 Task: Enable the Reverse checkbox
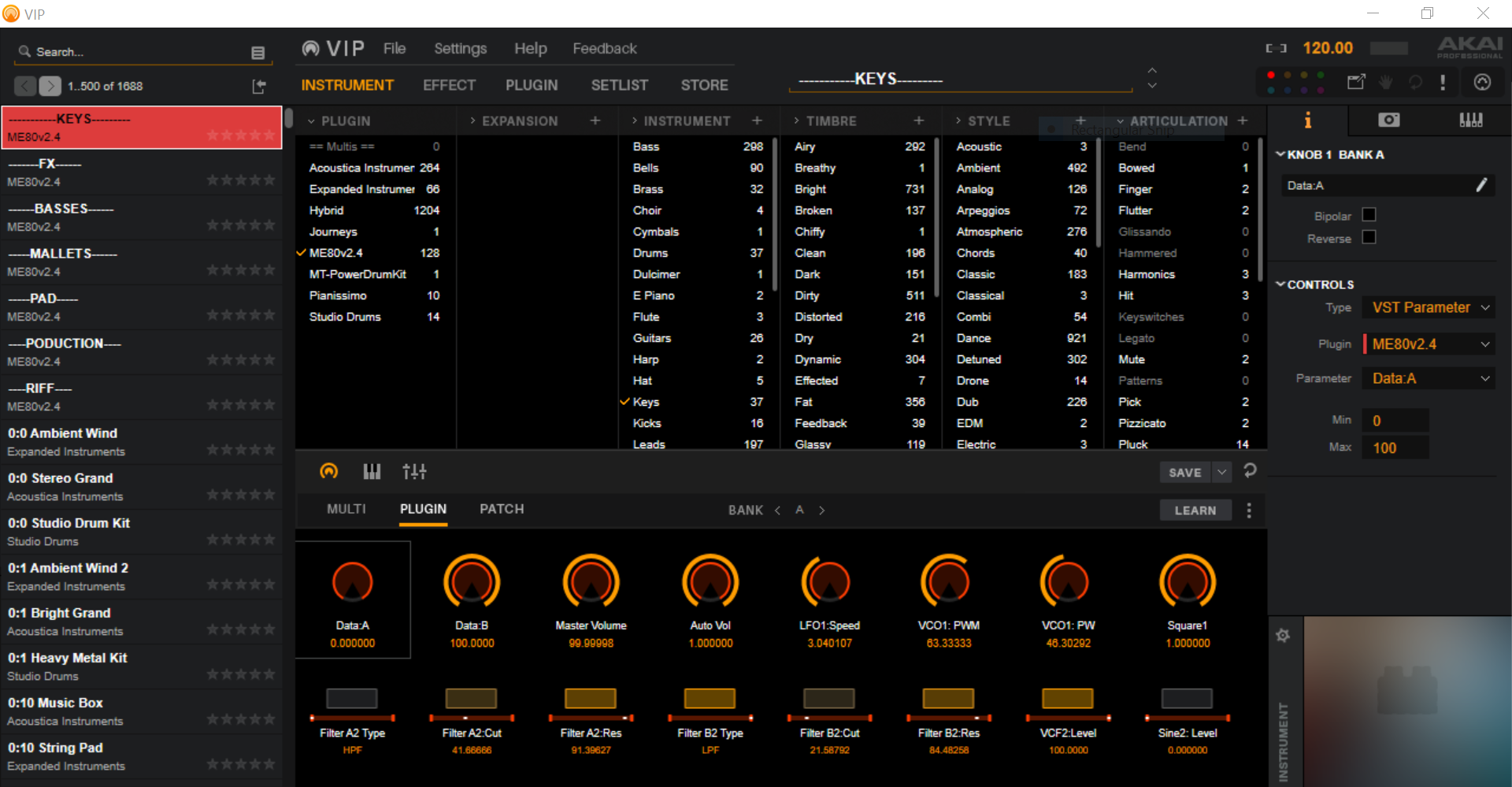tap(1369, 237)
